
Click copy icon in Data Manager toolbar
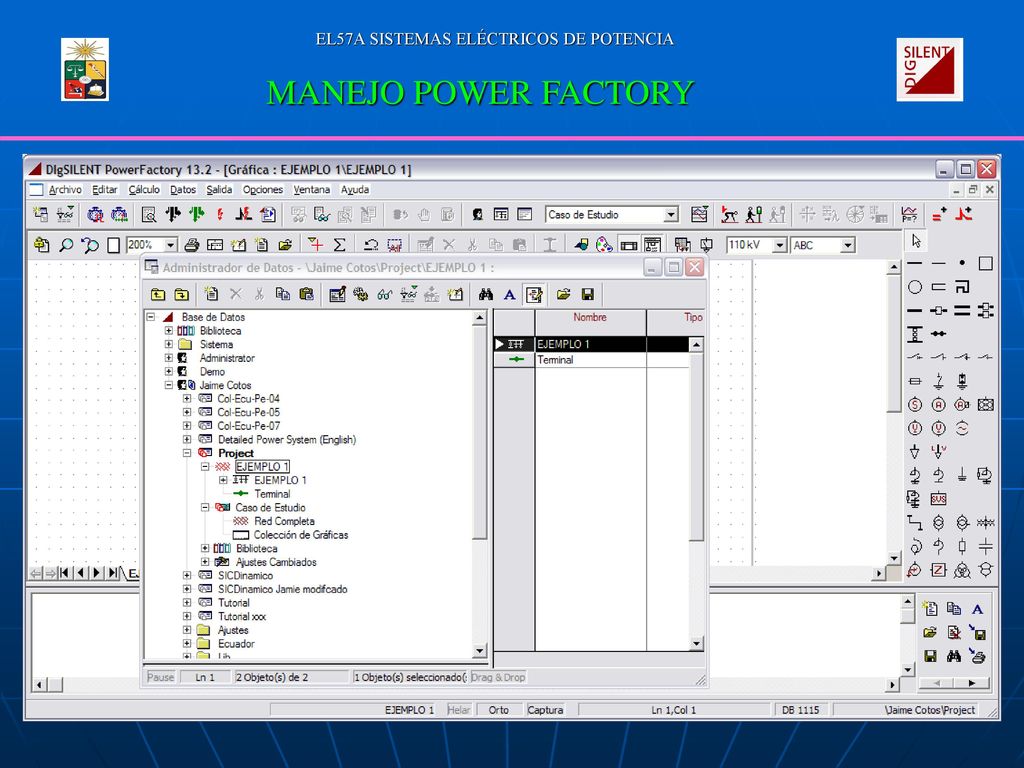[283, 295]
